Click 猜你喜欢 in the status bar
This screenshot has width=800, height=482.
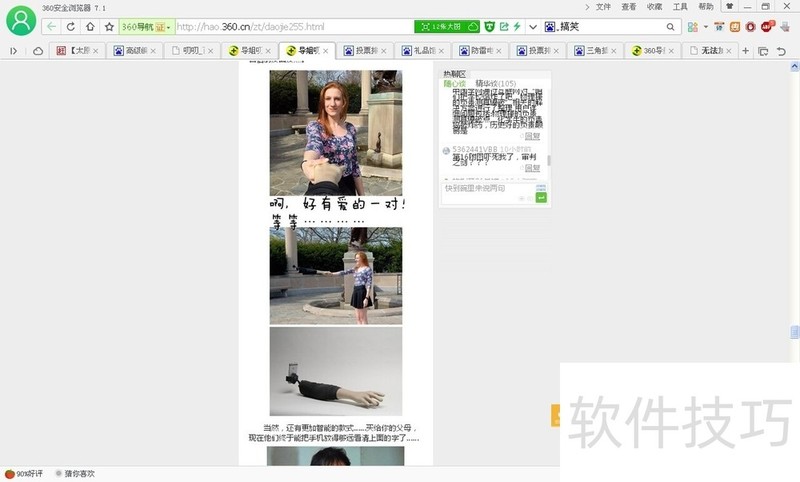click(x=75, y=473)
